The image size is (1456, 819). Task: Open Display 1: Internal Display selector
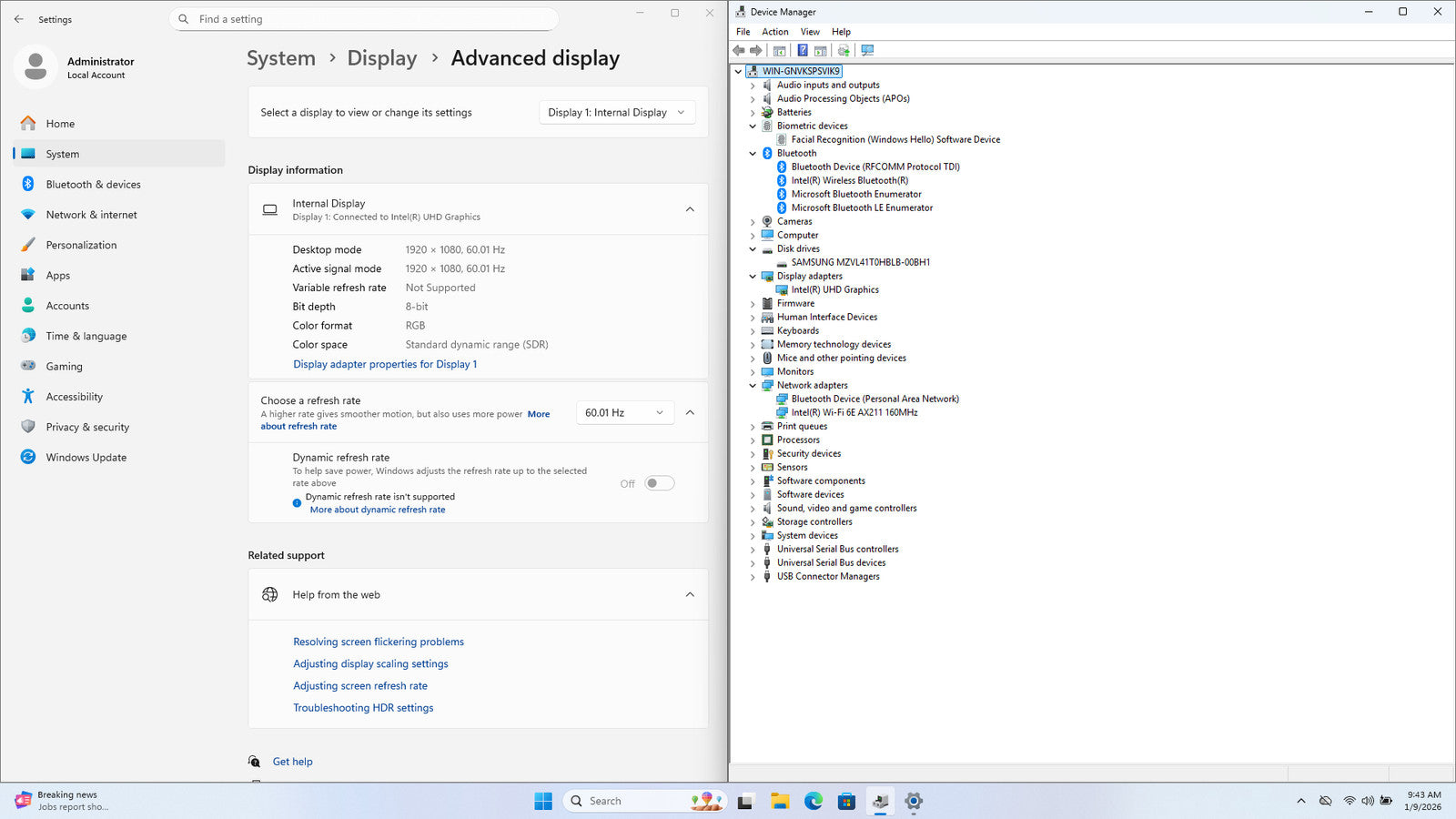click(x=617, y=113)
